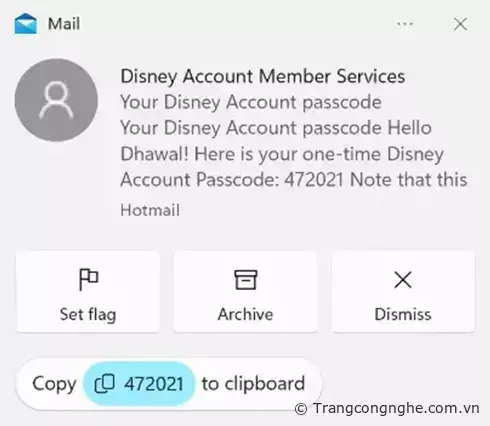Open the email from Disney Account Member Services
This screenshot has width=490, height=426.
[x=263, y=76]
